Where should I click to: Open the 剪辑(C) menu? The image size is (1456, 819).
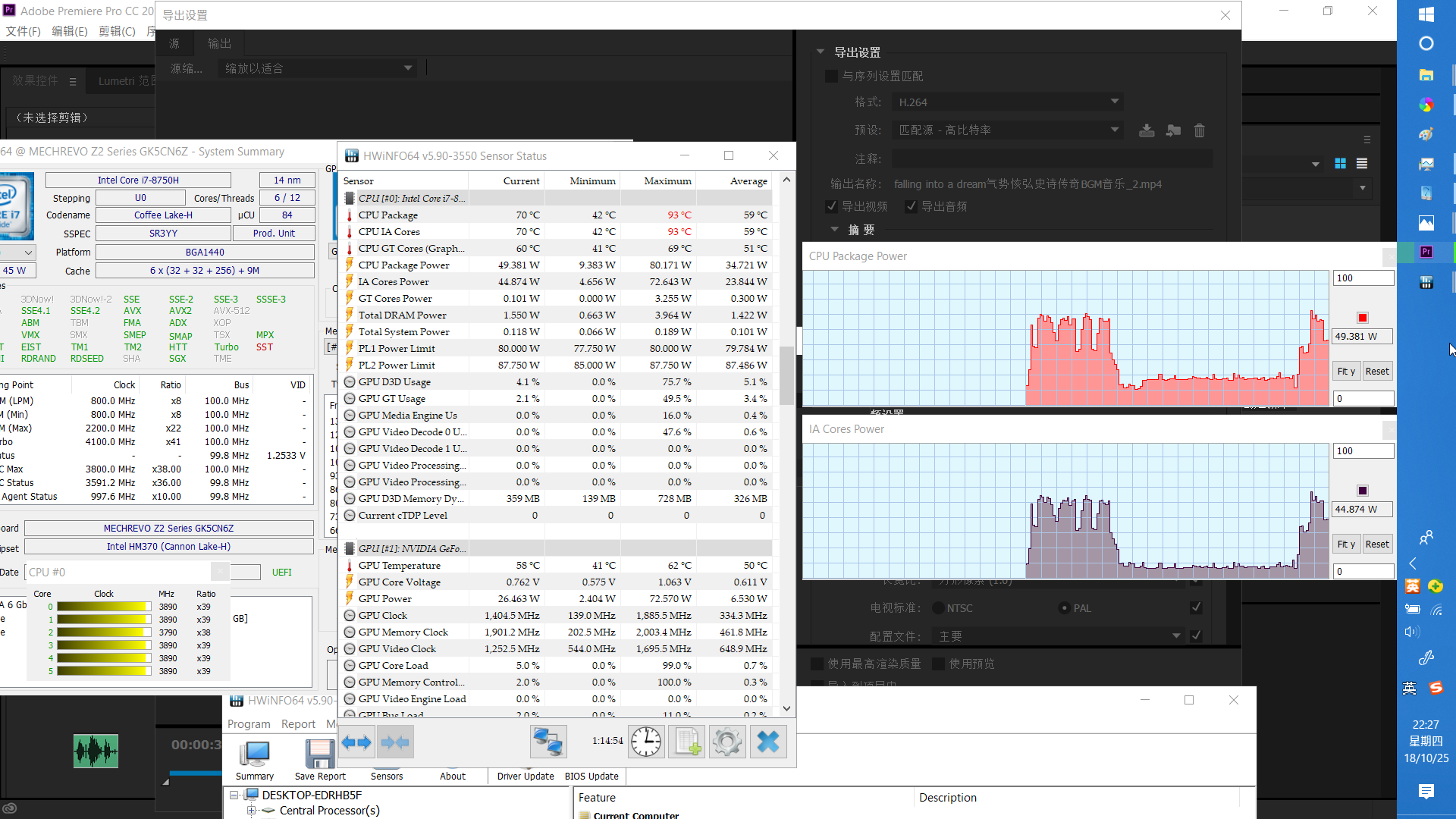[117, 31]
